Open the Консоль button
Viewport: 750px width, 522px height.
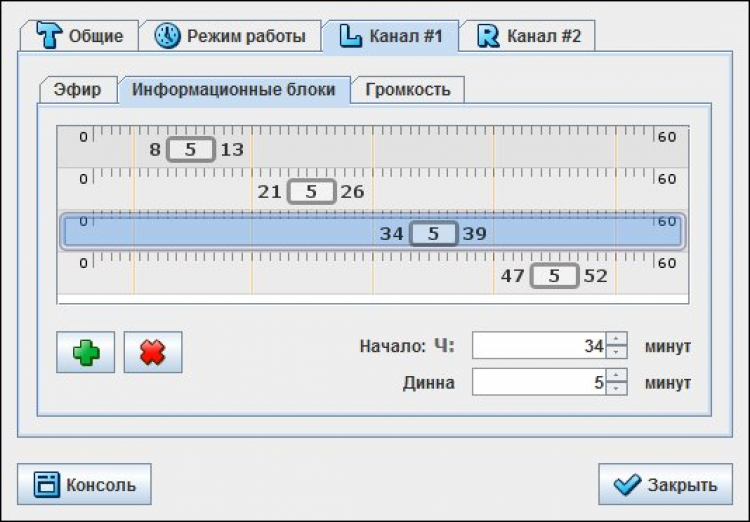click(84, 485)
